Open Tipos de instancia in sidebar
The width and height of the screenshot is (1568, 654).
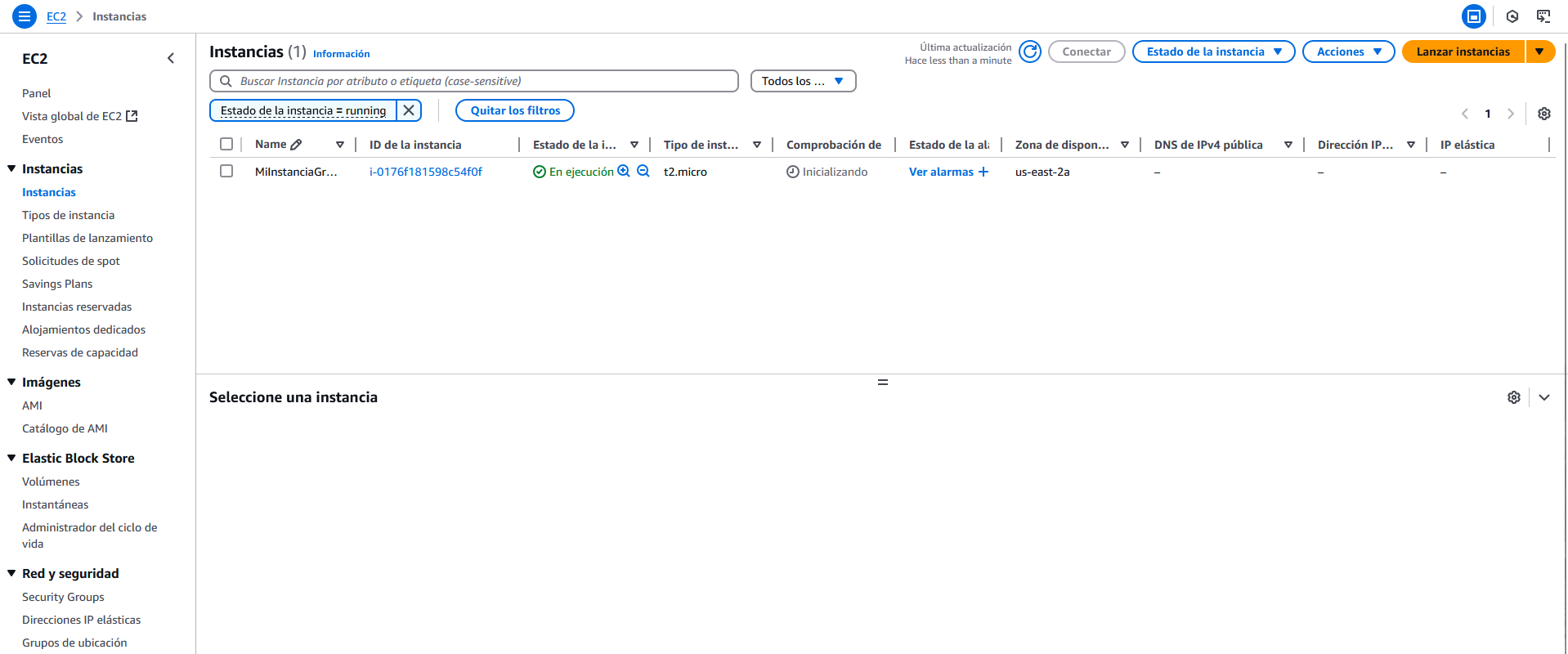[x=68, y=215]
